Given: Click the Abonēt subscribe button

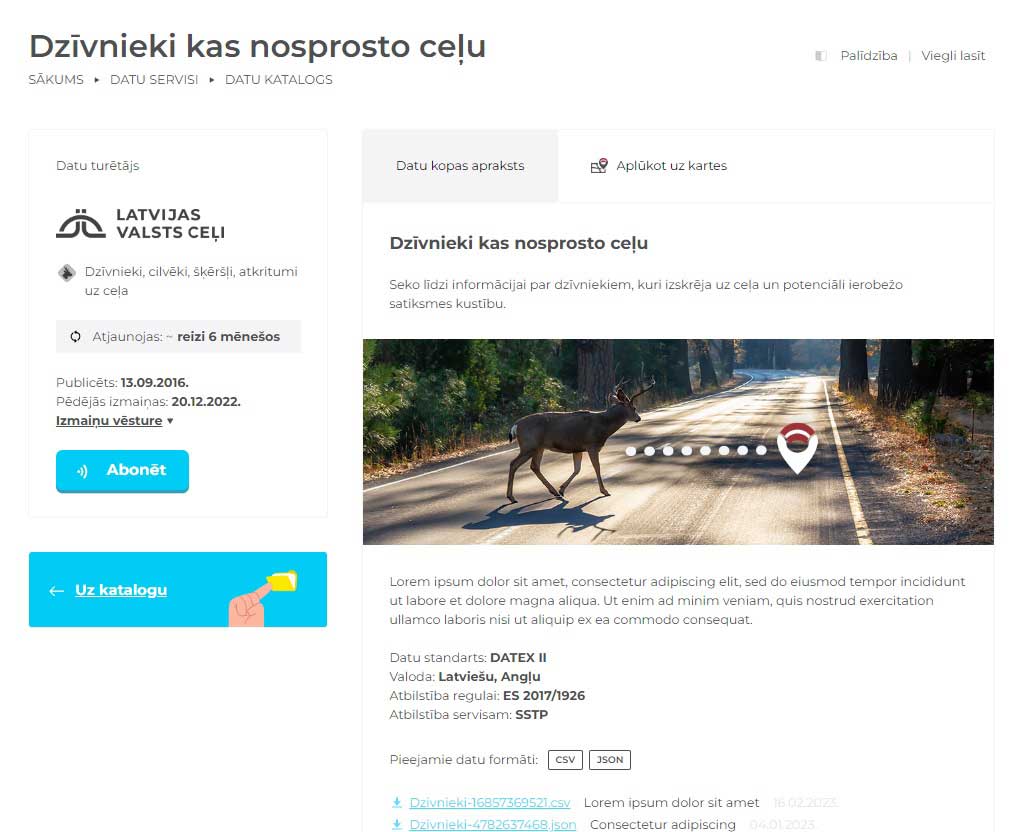Looking at the screenshot, I should click(122, 471).
